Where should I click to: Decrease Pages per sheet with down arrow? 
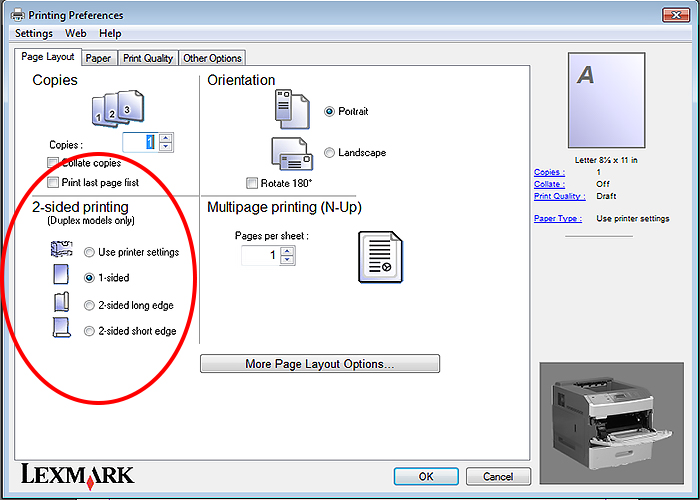pyautogui.click(x=288, y=261)
